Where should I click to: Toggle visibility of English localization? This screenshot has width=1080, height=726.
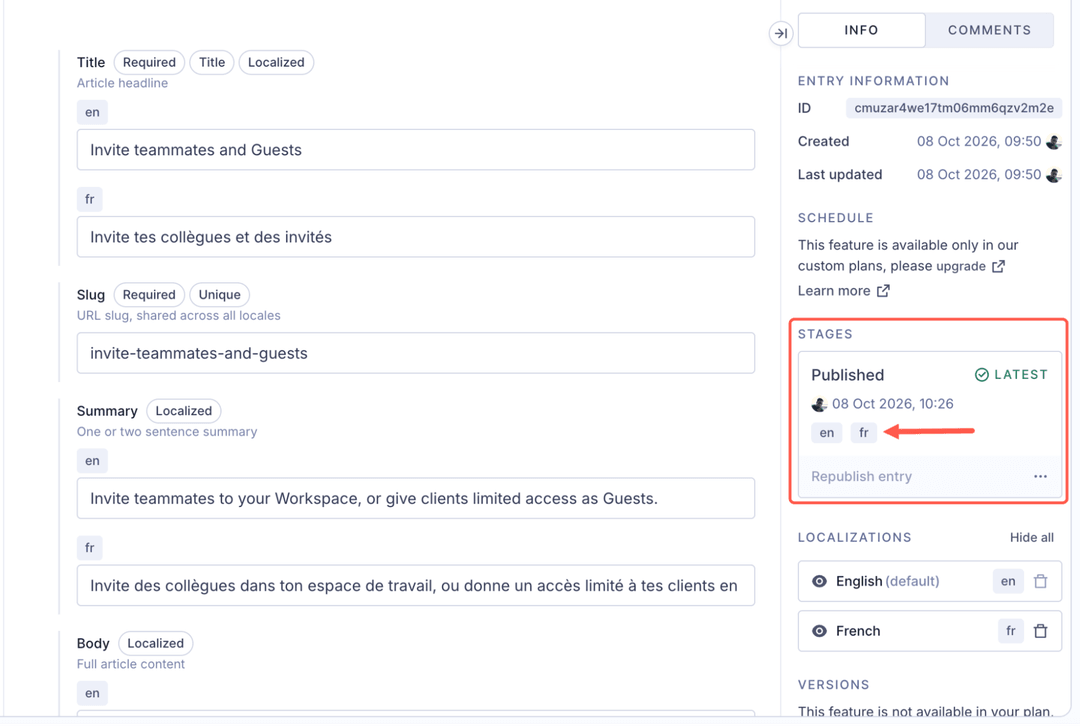tap(819, 581)
